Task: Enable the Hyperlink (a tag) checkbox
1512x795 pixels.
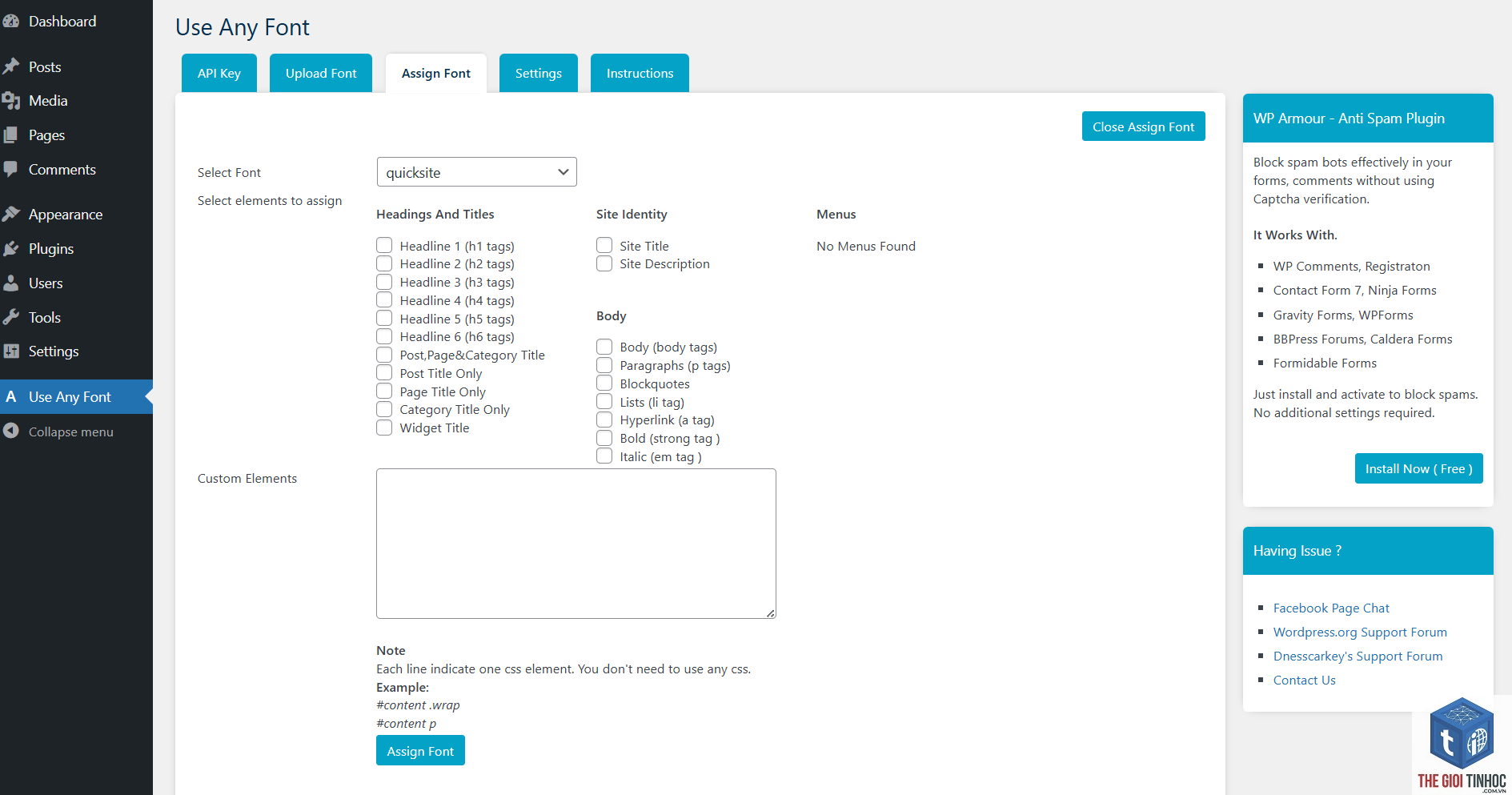Action: [604, 420]
